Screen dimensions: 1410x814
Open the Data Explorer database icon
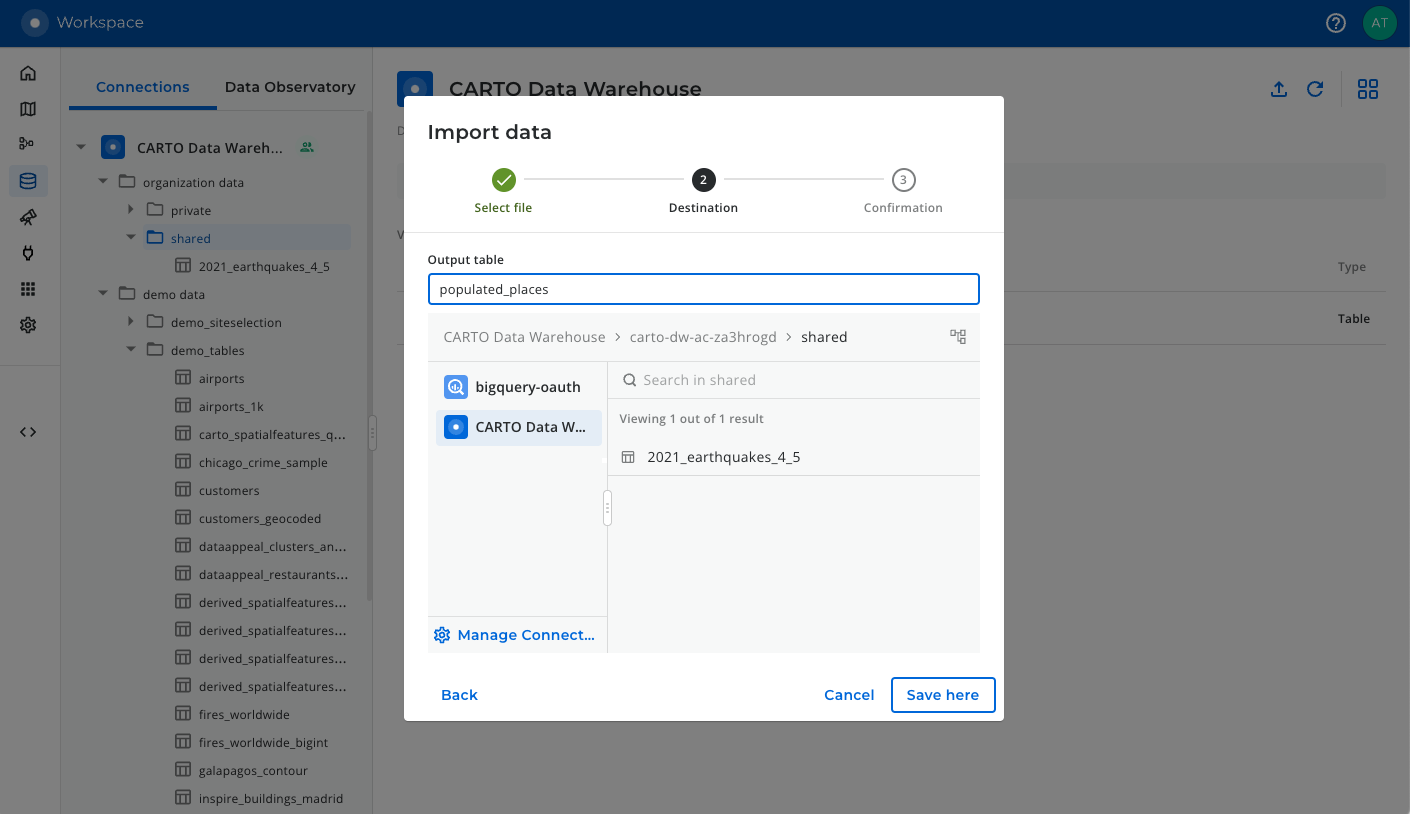point(28,181)
